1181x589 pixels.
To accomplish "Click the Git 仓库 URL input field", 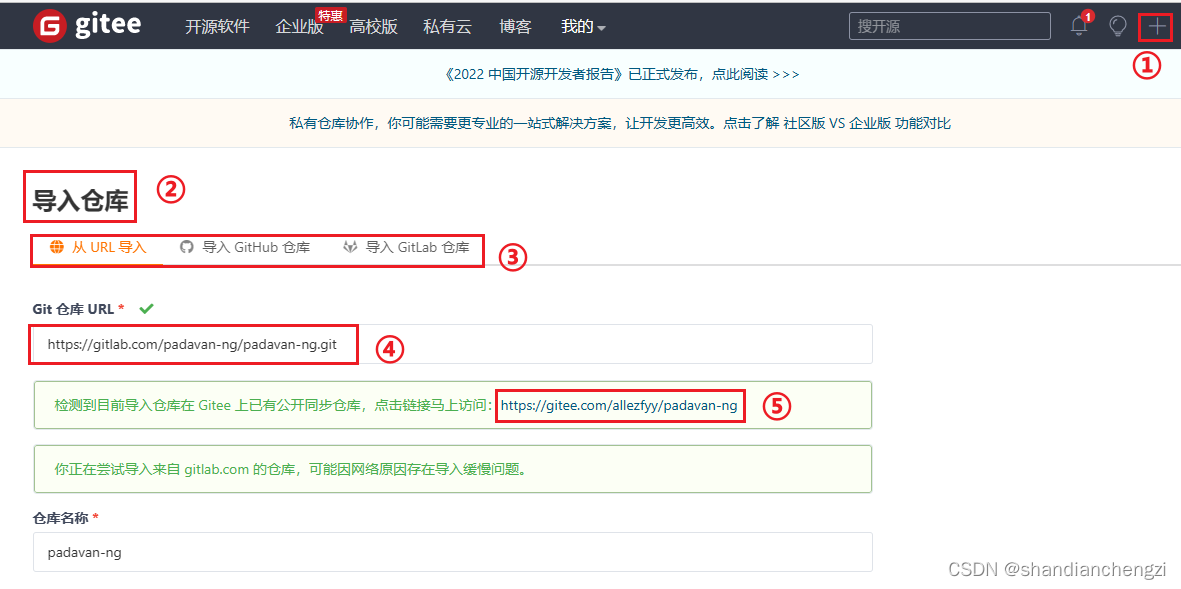I will [453, 345].
